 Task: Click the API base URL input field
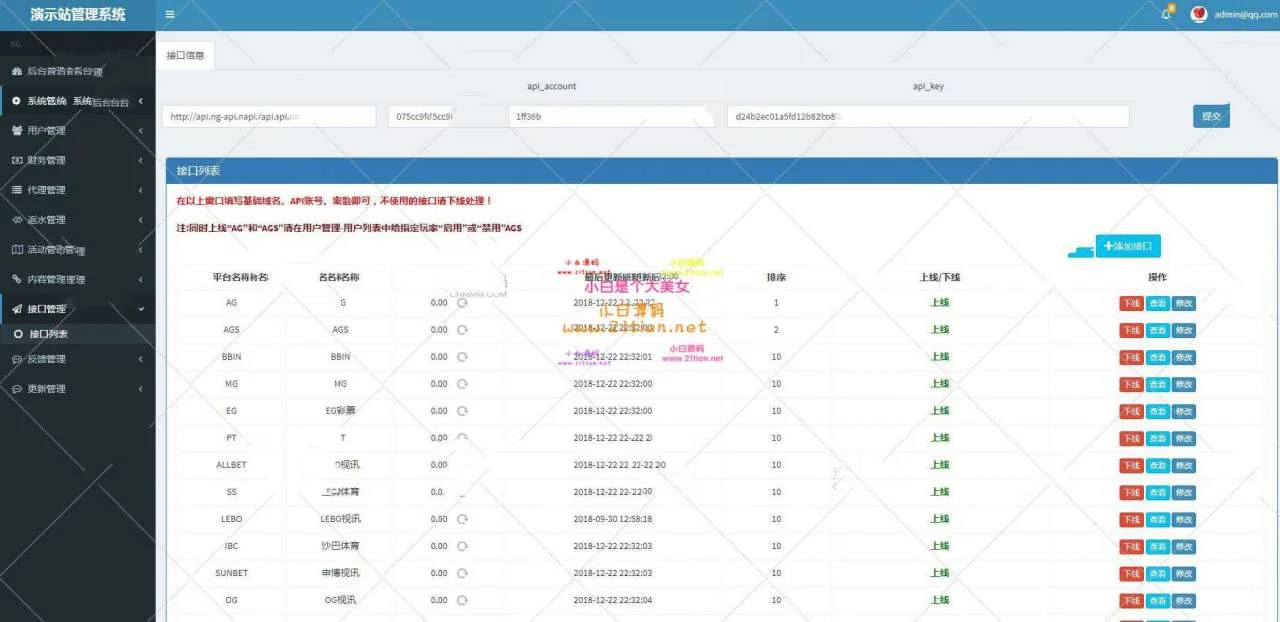point(269,116)
